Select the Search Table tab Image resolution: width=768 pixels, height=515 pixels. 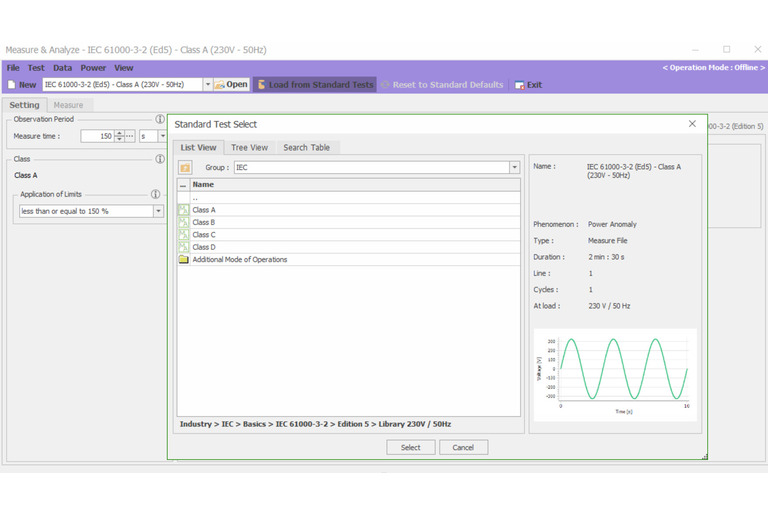tap(307, 147)
